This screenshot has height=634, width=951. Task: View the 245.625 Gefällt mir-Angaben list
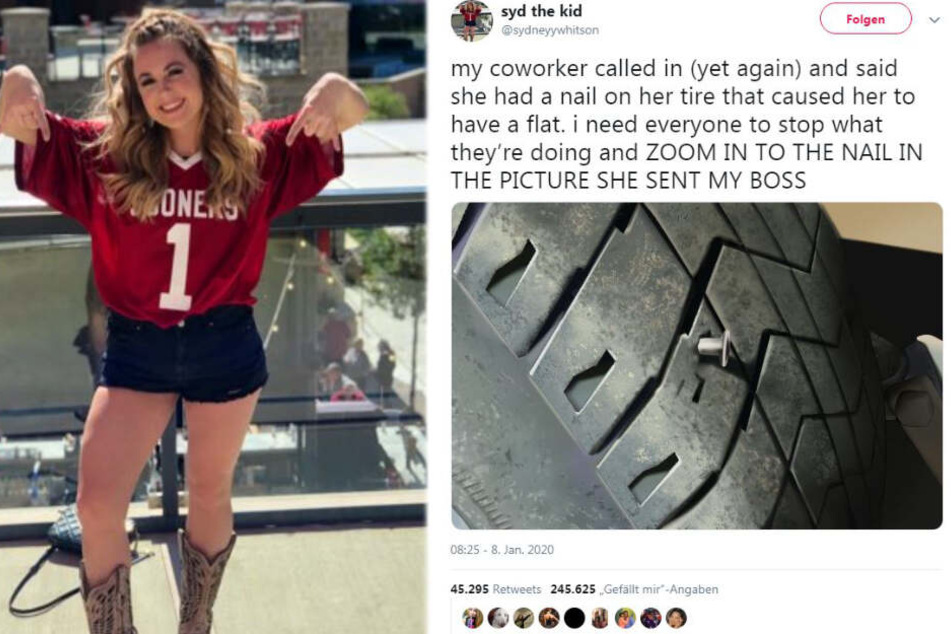[634, 589]
